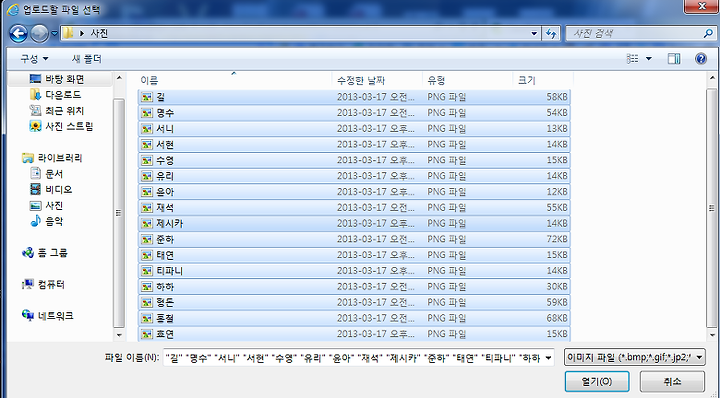
Task: Click the 취소 button
Action: coord(672,381)
